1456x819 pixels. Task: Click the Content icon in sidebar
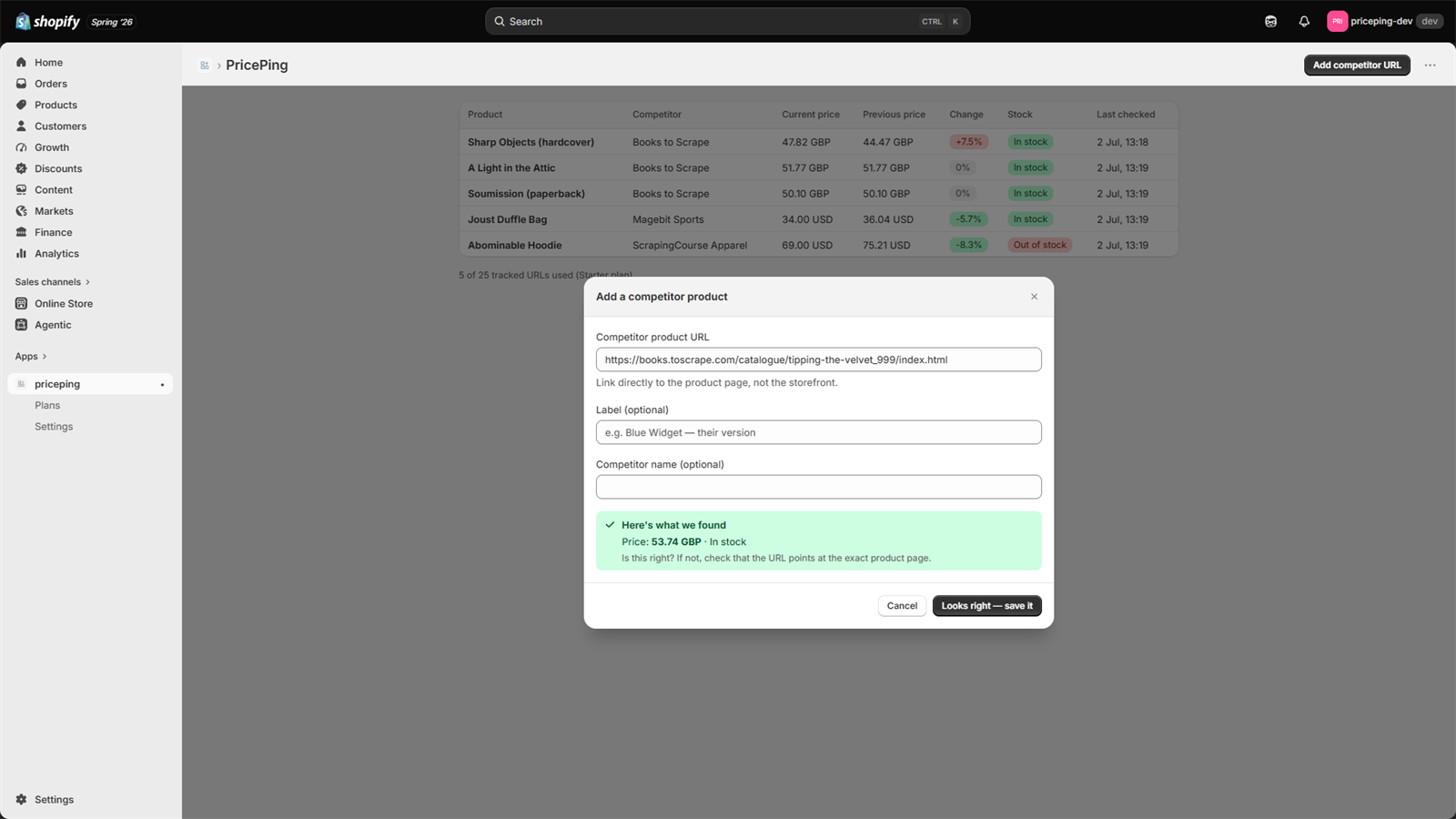[21, 190]
